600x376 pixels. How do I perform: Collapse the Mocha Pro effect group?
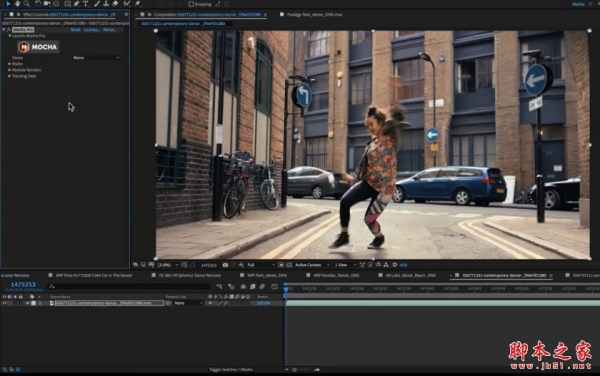pos(4,29)
